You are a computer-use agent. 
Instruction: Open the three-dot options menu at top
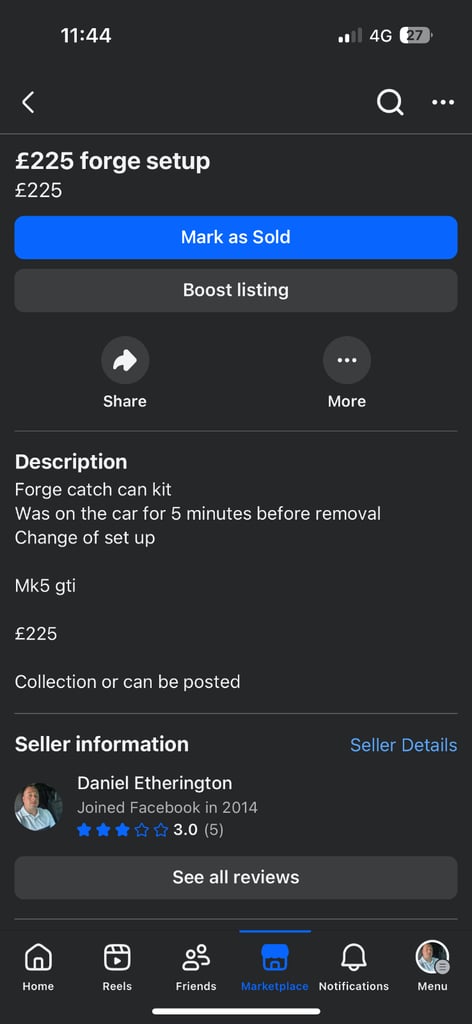(443, 103)
